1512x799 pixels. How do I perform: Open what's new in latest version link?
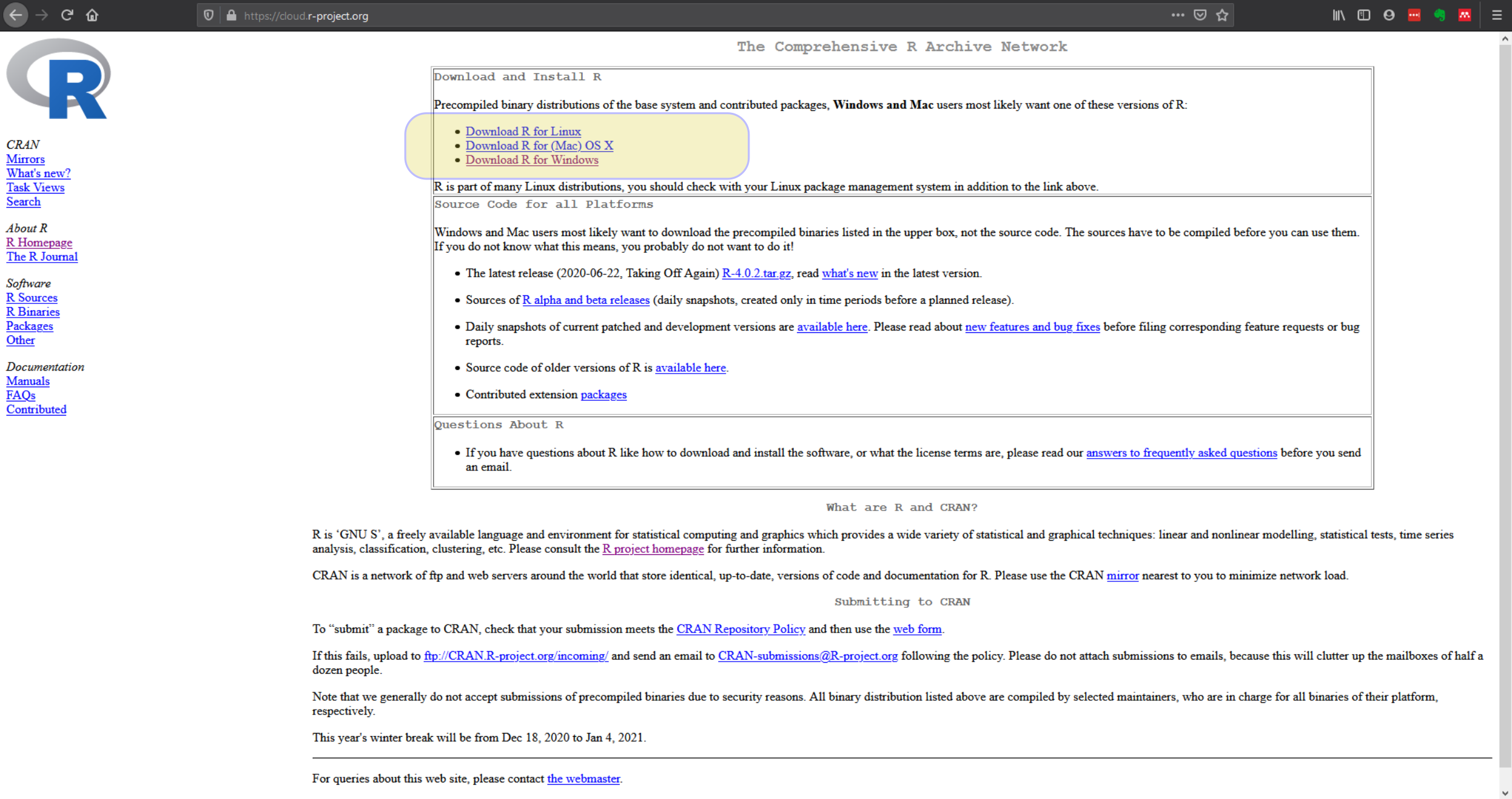click(849, 273)
